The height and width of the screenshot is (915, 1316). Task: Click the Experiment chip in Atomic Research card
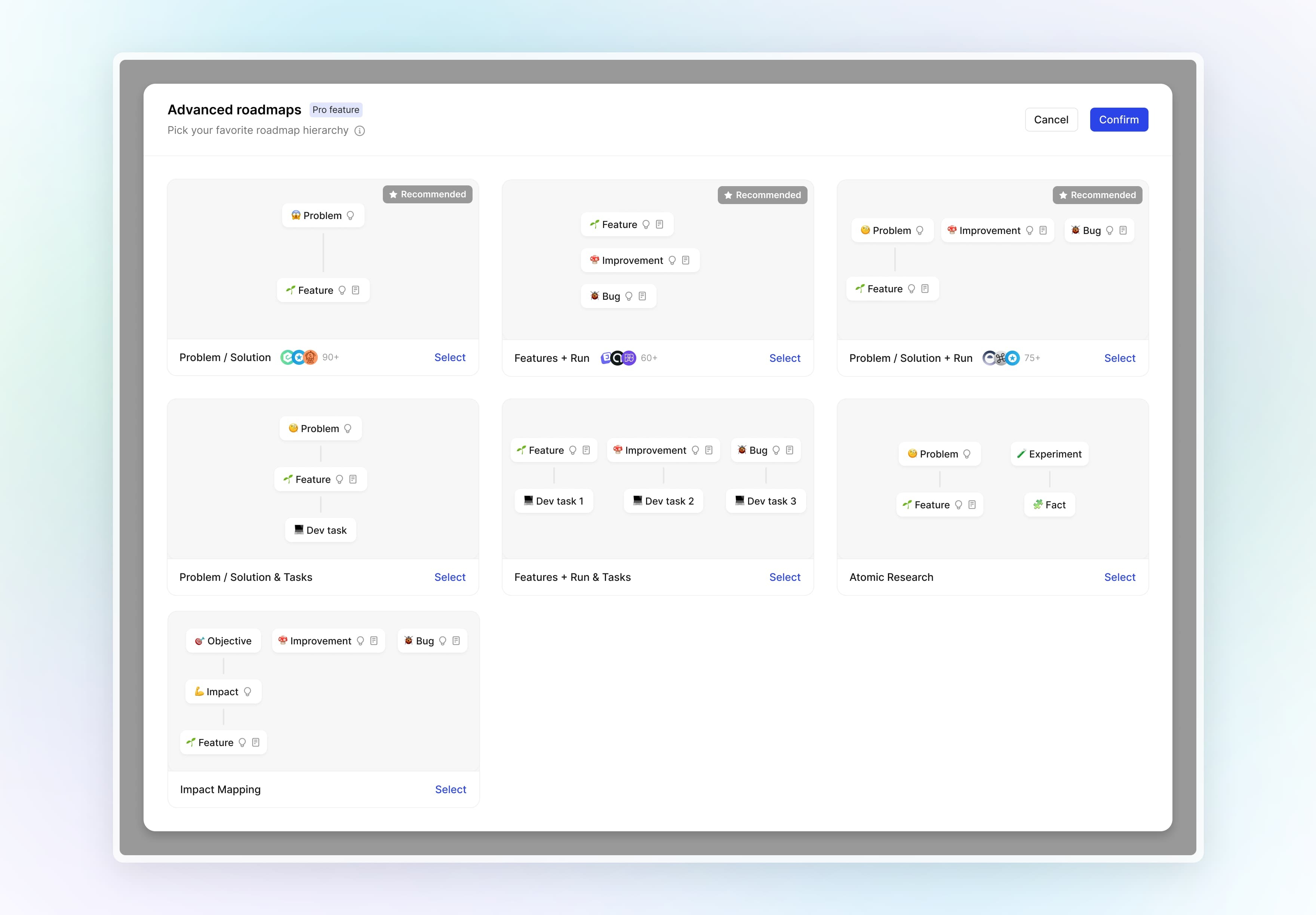pyautogui.click(x=1049, y=454)
